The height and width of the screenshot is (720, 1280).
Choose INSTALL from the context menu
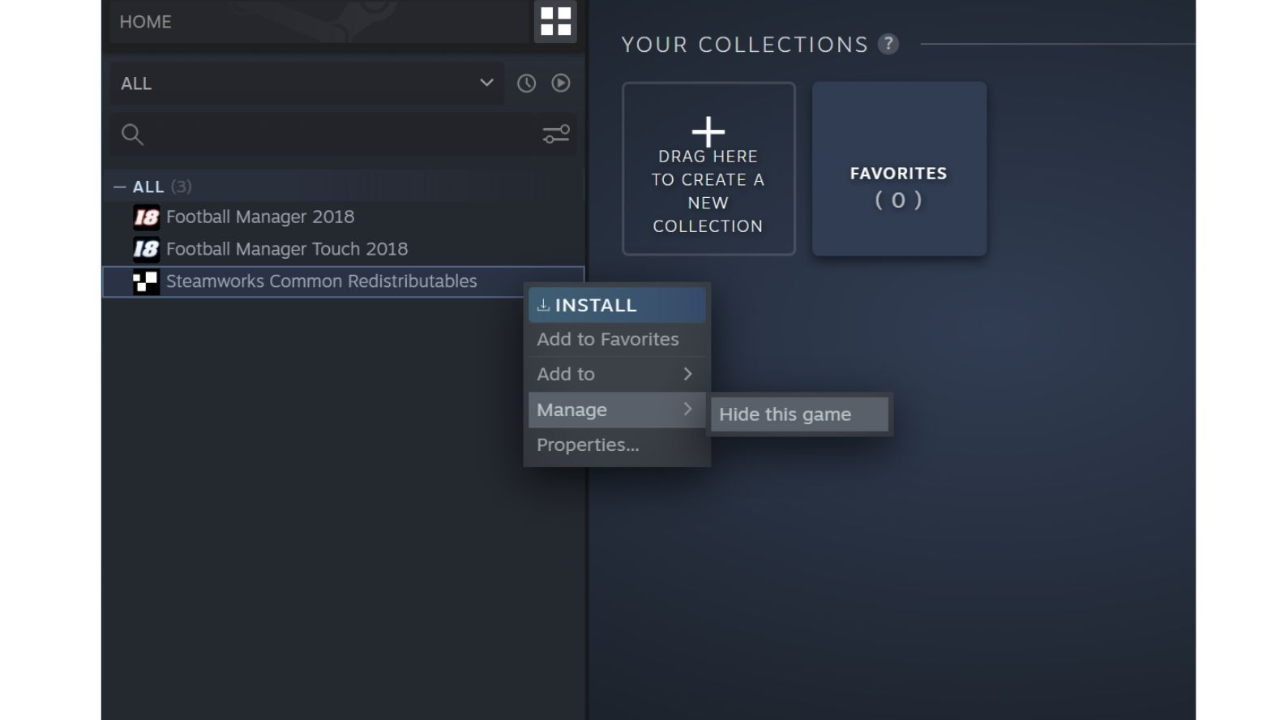pyautogui.click(x=617, y=305)
